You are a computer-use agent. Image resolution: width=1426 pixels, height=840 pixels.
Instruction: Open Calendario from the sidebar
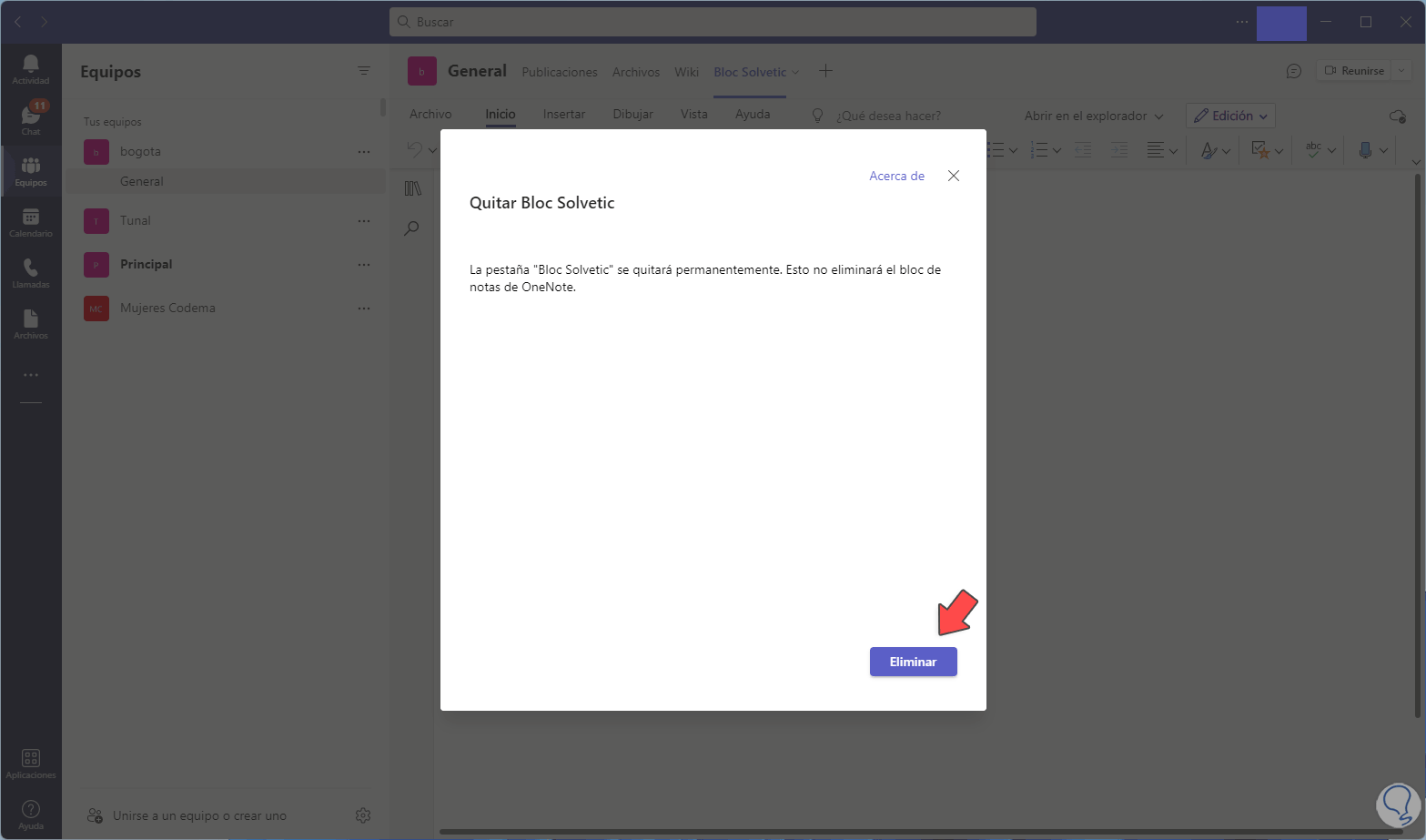[31, 222]
